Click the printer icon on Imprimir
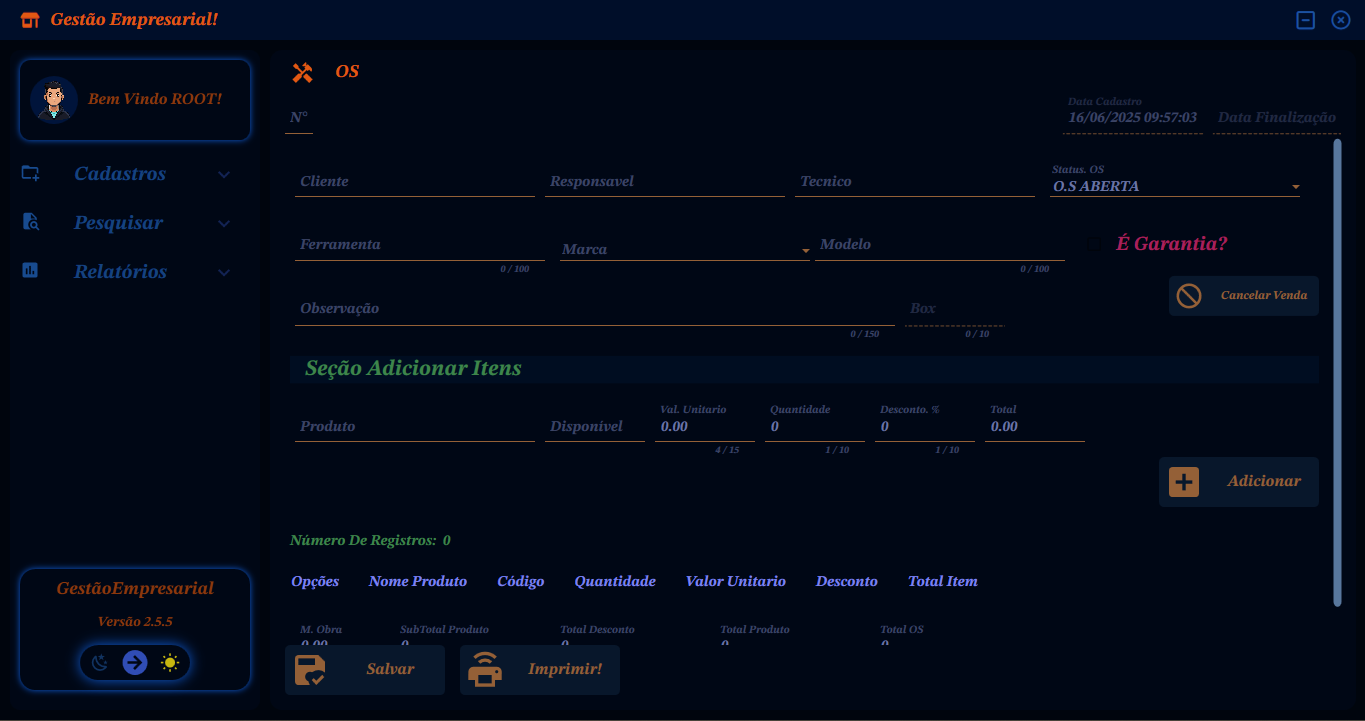The height and width of the screenshot is (721, 1365). click(485, 670)
